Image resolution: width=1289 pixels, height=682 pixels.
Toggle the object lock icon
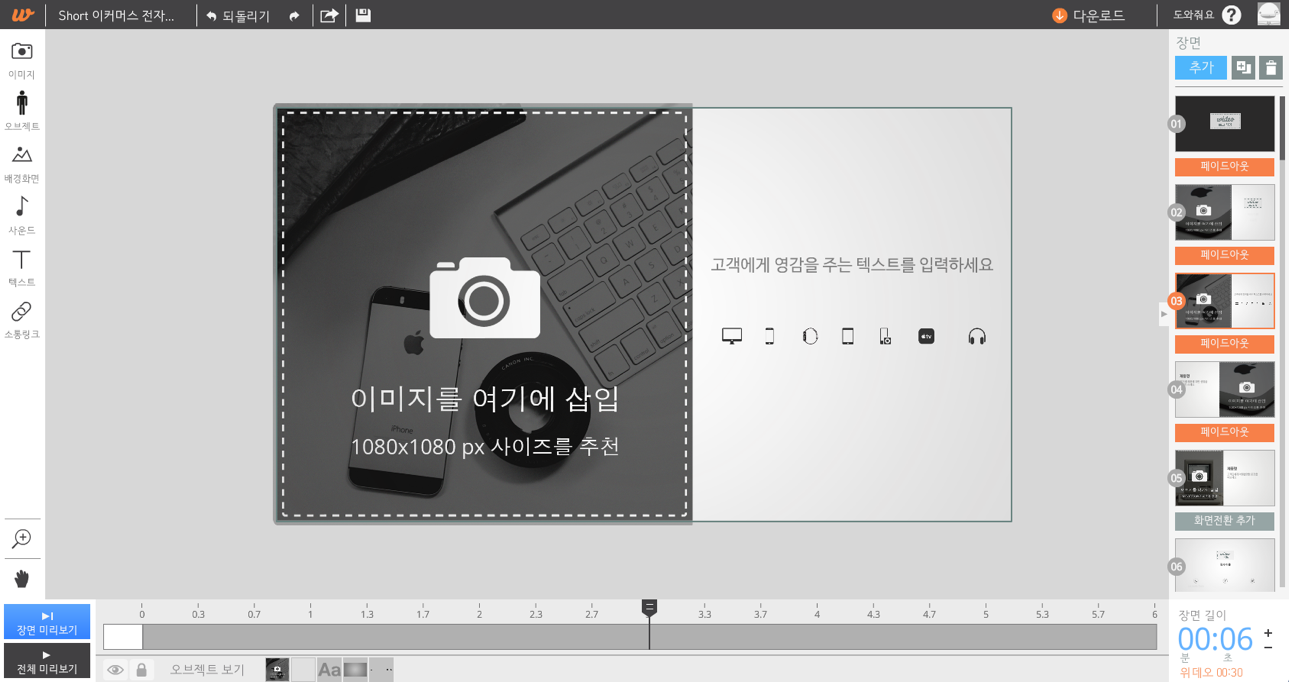click(x=142, y=670)
